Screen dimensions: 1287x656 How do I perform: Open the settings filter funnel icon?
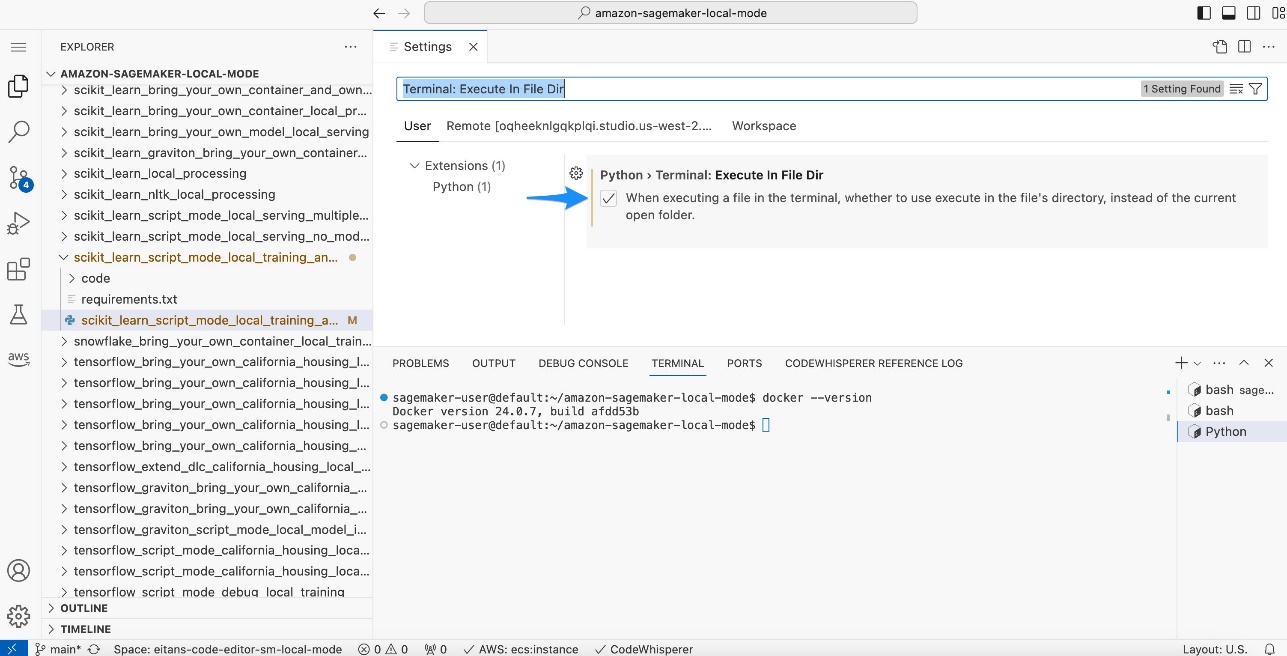pos(1256,89)
